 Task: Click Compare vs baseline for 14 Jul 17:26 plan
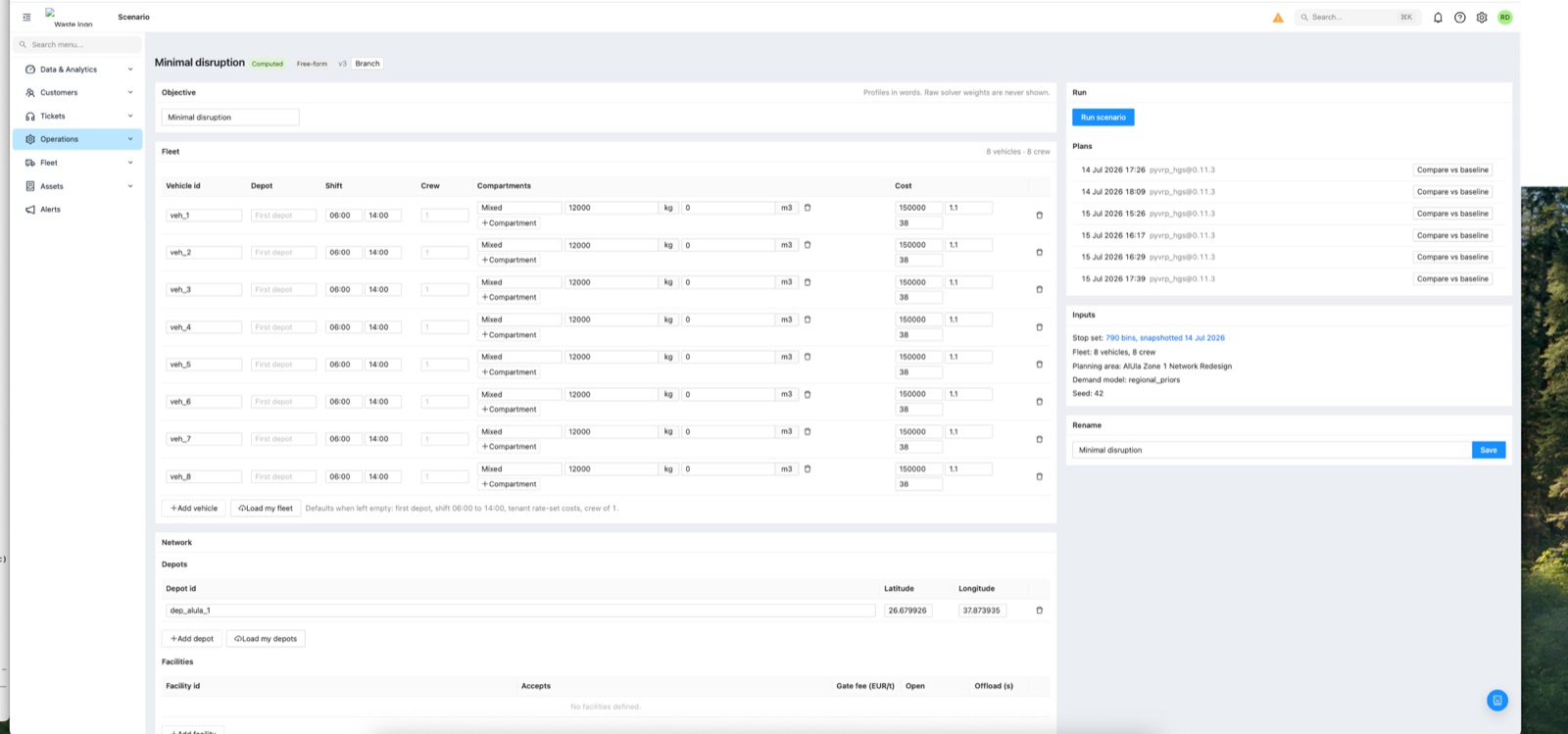[1452, 171]
